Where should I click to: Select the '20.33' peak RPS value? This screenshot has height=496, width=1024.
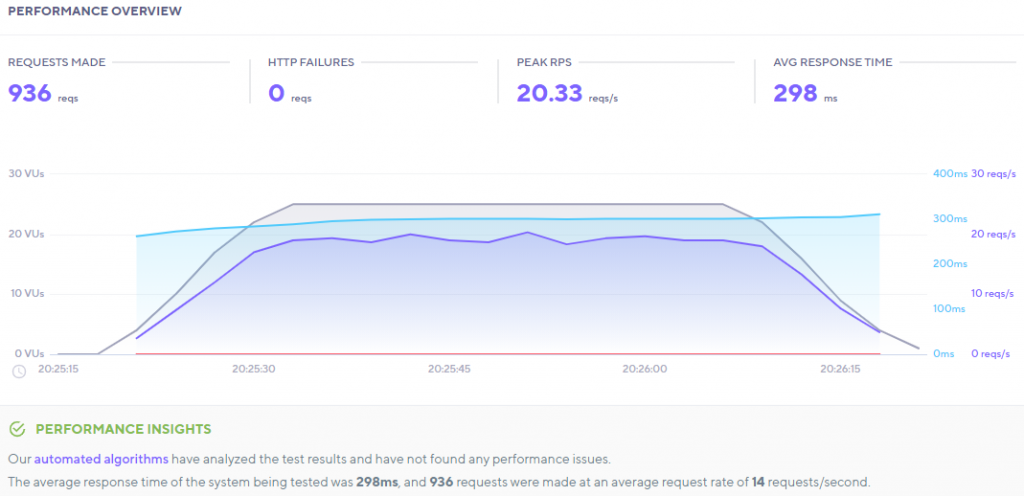pyautogui.click(x=549, y=93)
